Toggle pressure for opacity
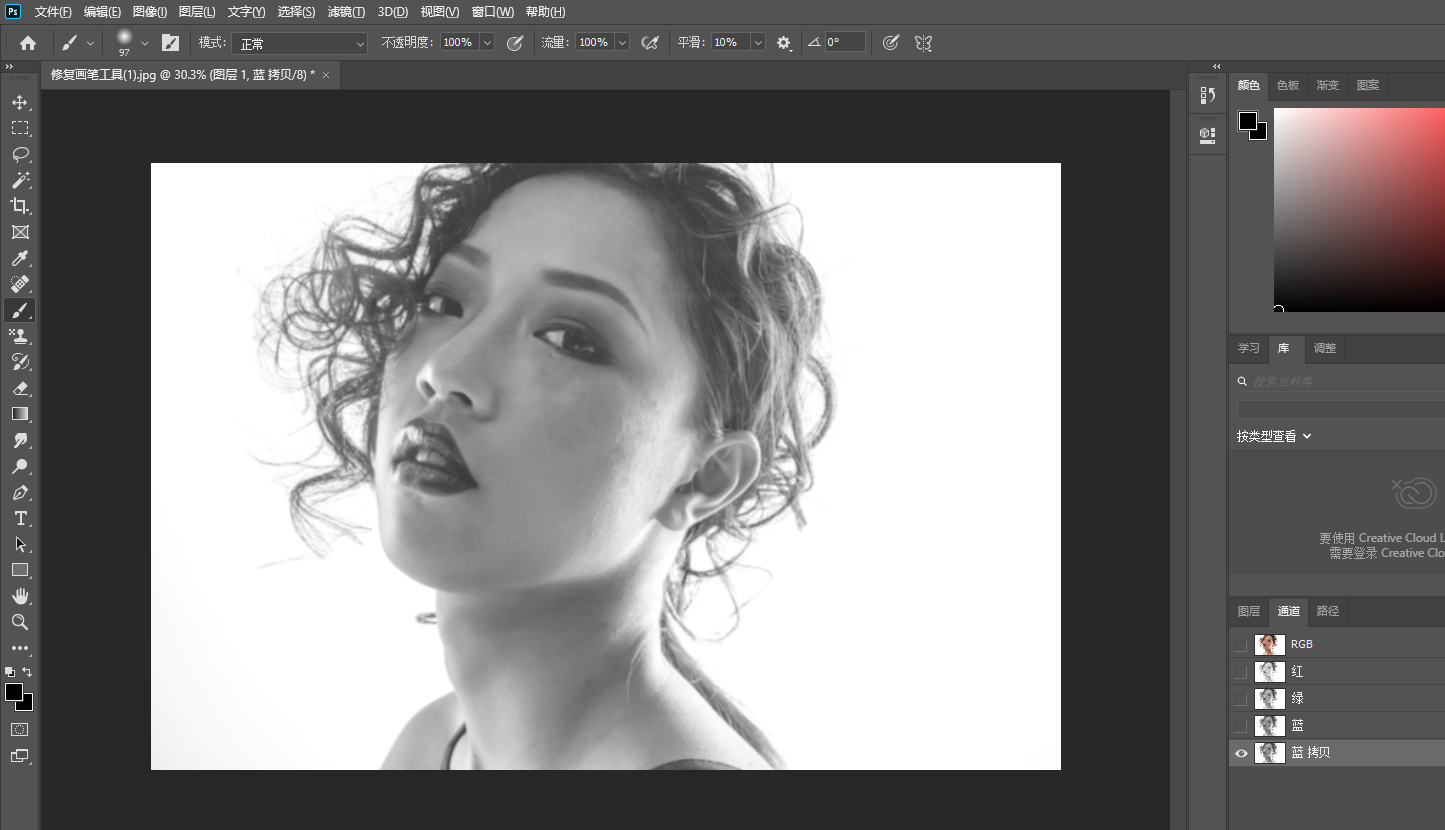Viewport: 1445px width, 830px height. click(x=515, y=43)
